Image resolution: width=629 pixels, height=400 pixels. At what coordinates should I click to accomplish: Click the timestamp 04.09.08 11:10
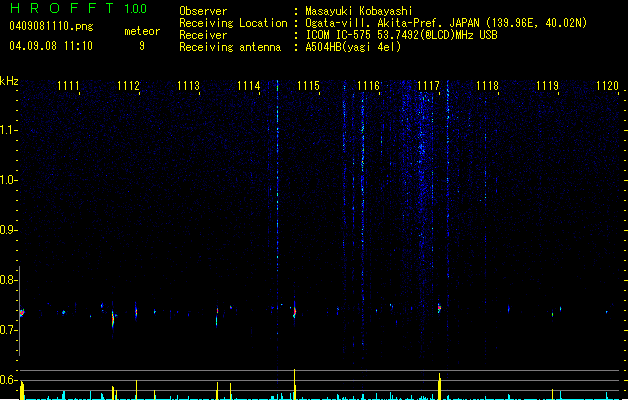(51, 46)
